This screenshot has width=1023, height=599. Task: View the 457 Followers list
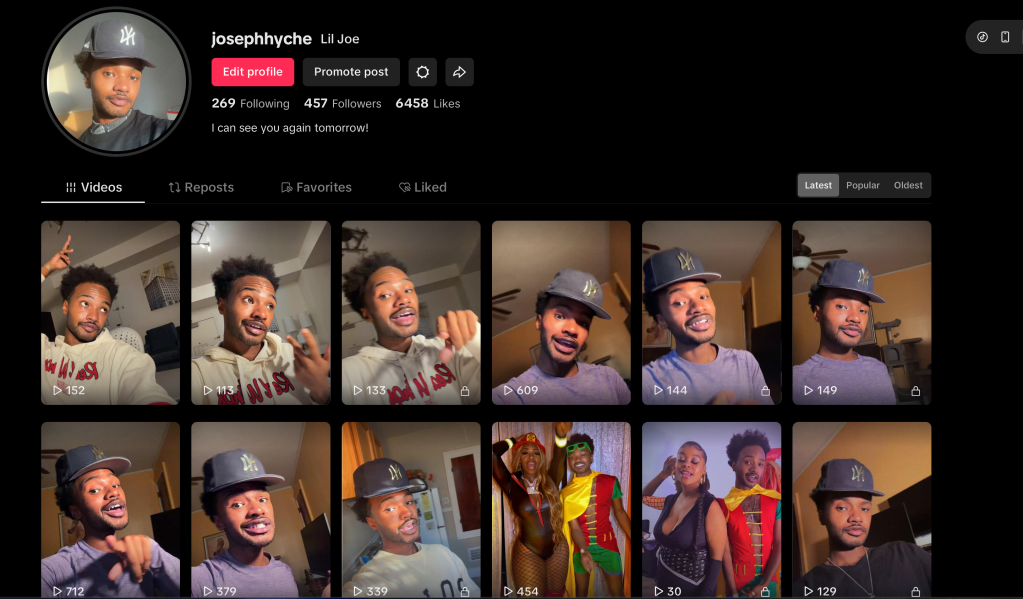click(x=343, y=103)
